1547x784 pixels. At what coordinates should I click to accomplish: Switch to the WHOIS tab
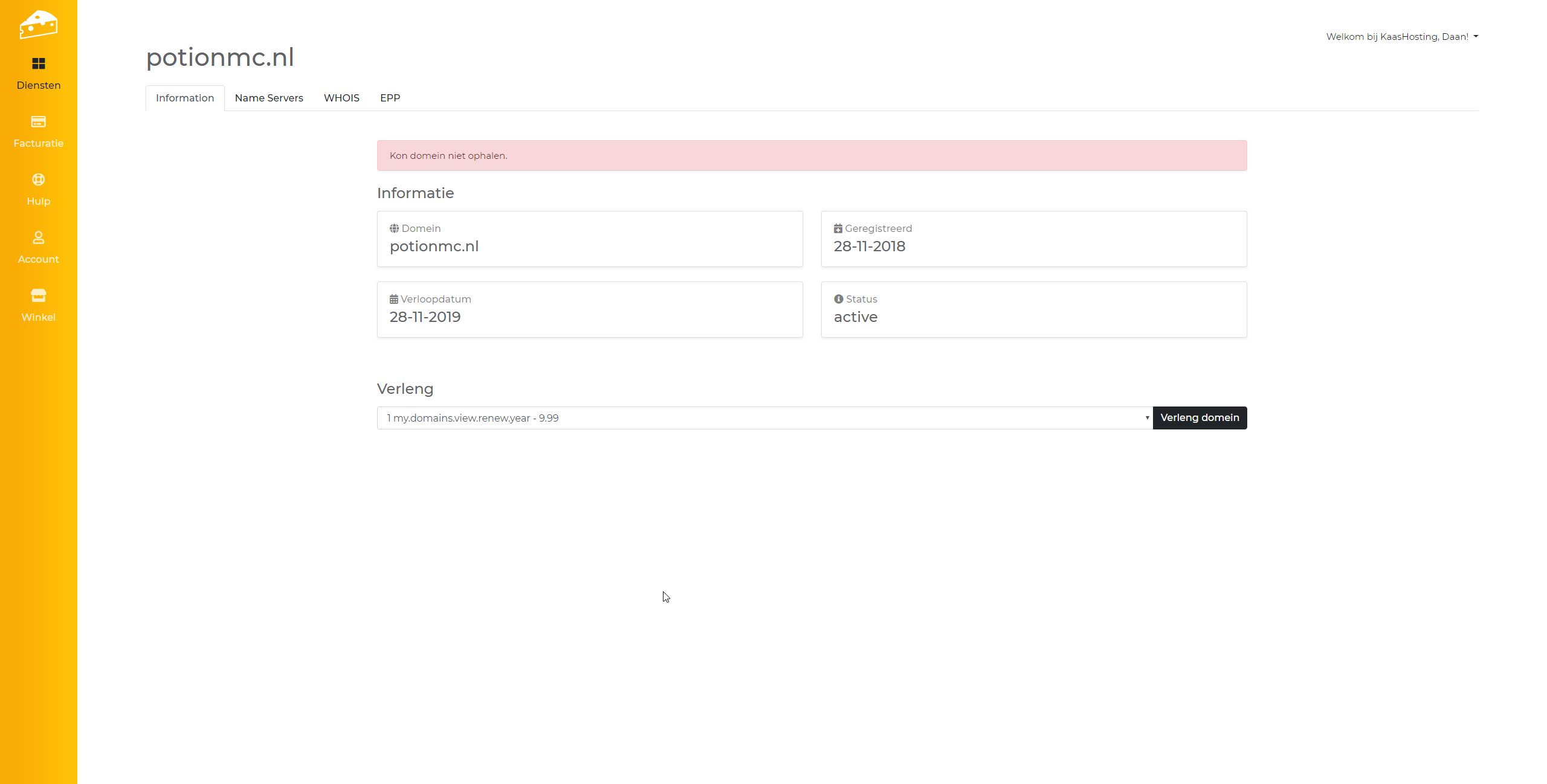click(x=341, y=98)
